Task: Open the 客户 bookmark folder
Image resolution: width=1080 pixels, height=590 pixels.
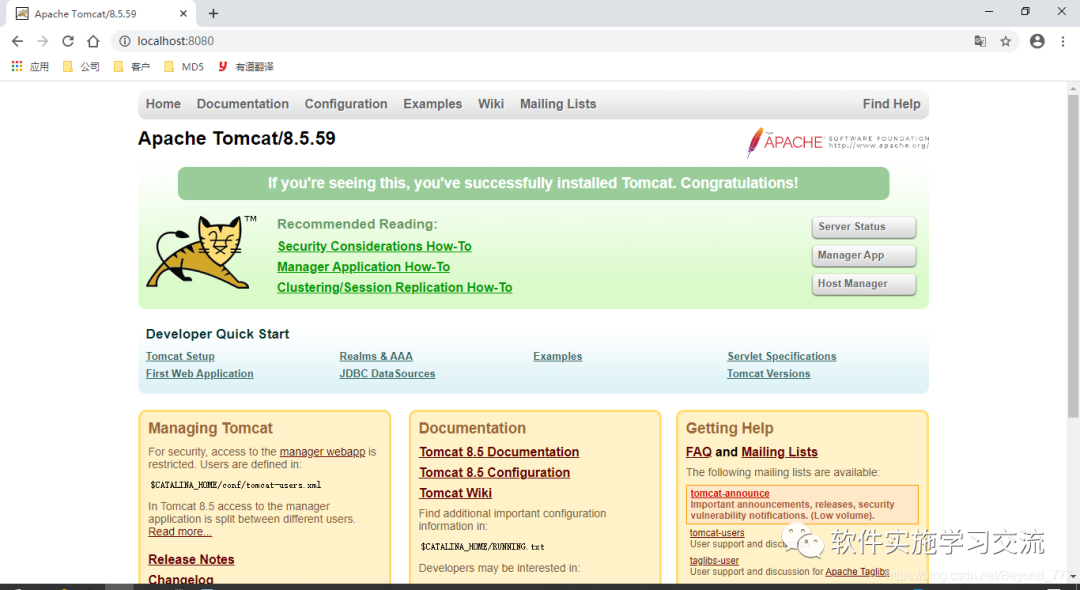Action: (x=132, y=67)
